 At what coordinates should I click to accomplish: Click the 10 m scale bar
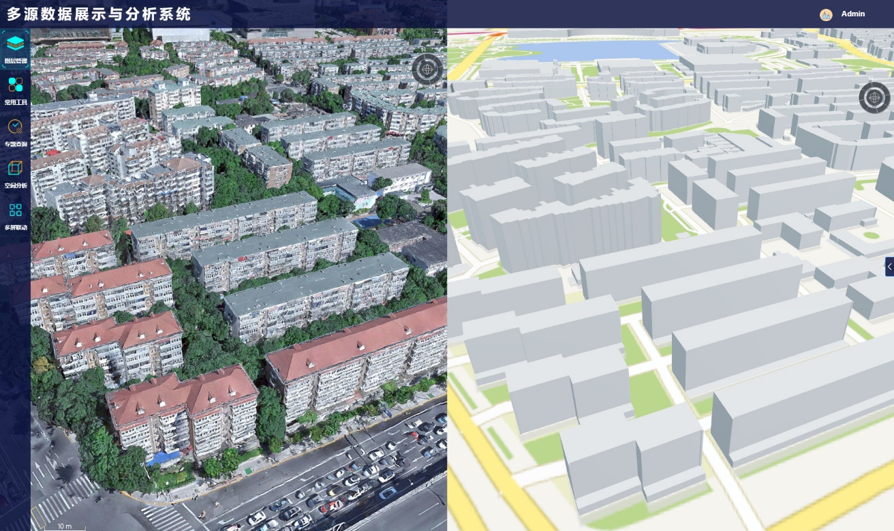point(64,525)
